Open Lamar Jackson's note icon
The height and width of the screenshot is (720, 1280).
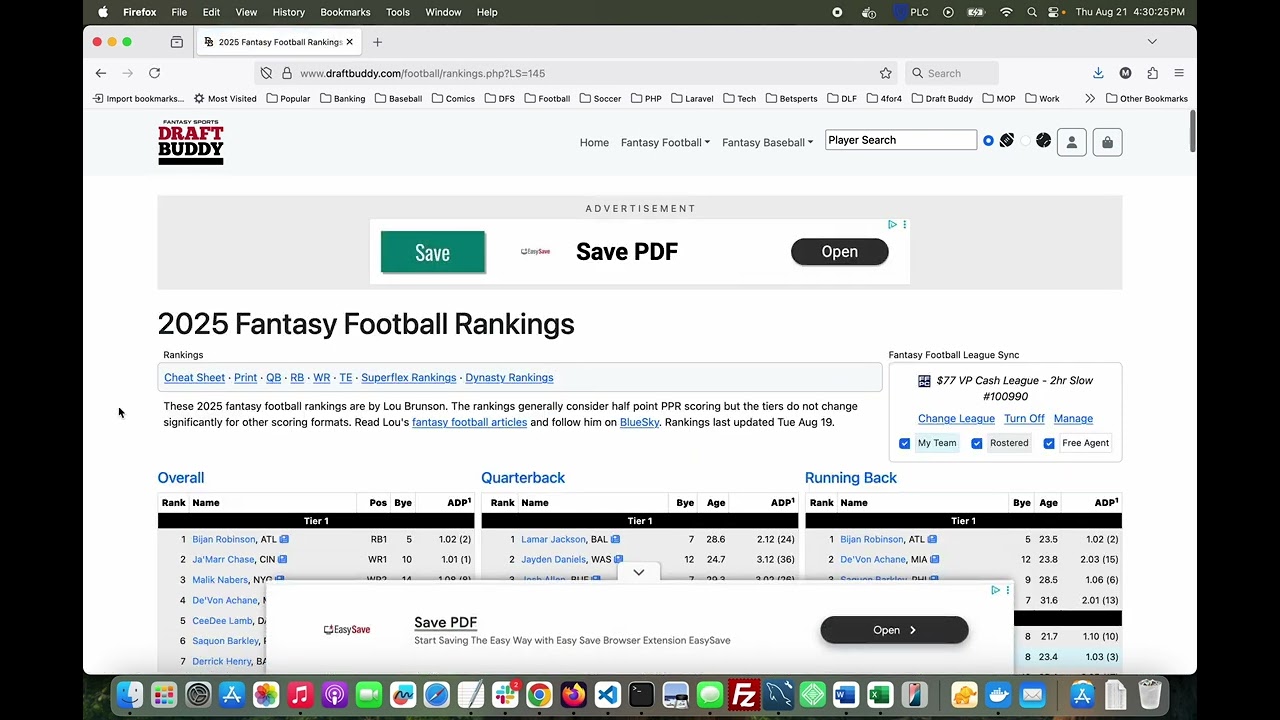pyautogui.click(x=615, y=539)
